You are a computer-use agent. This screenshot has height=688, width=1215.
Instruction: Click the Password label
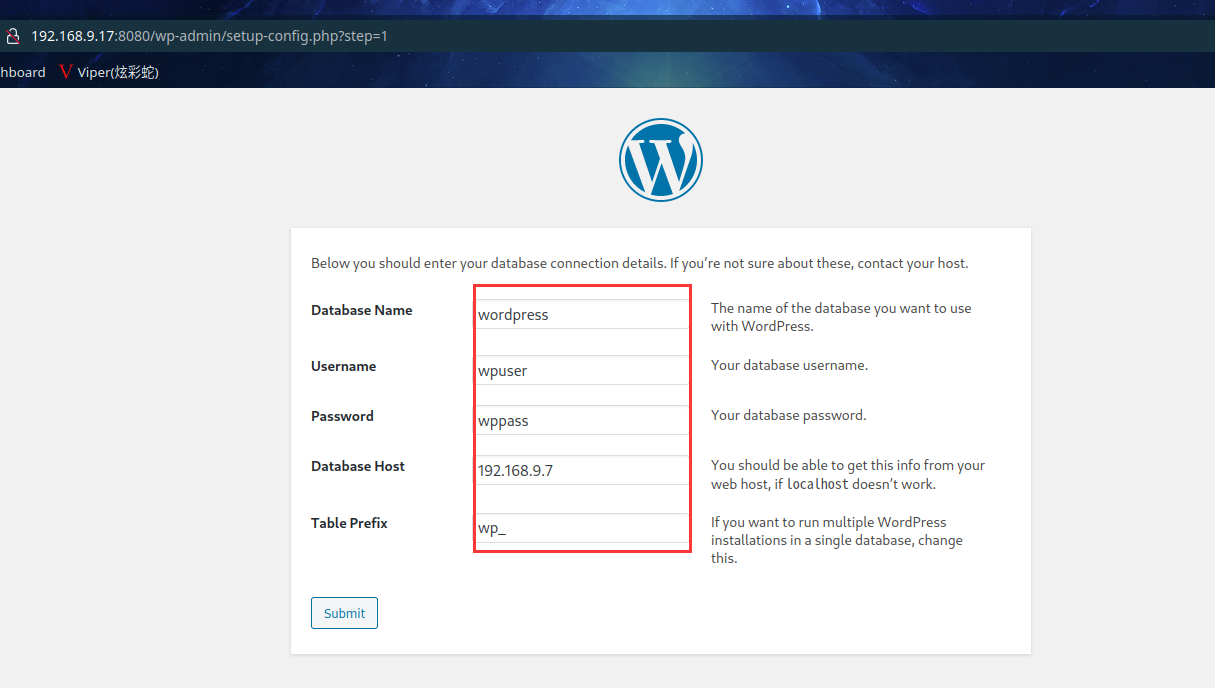(x=342, y=416)
